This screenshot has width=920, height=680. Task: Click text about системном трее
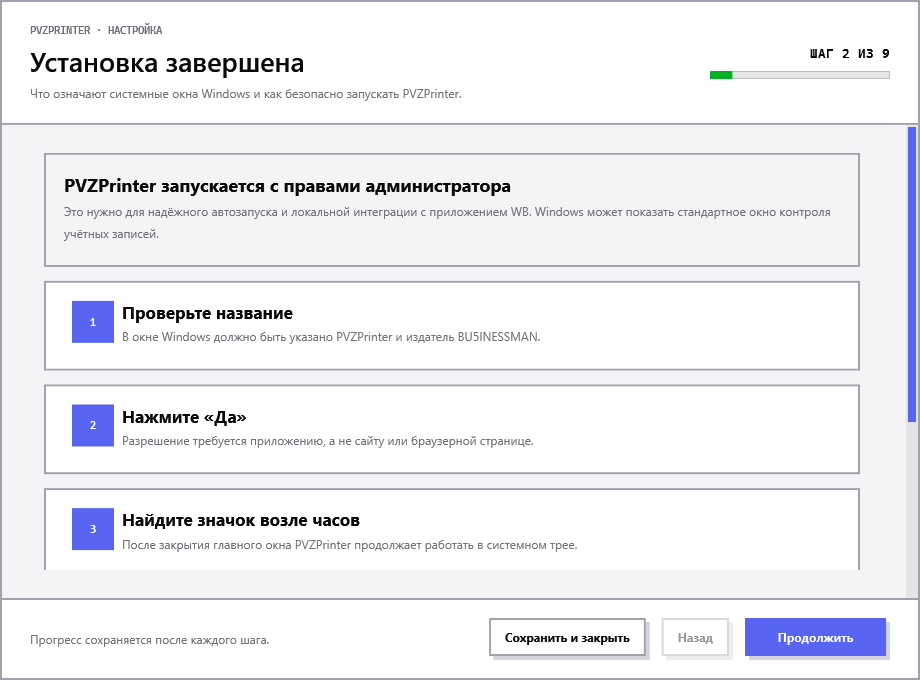[x=350, y=544]
